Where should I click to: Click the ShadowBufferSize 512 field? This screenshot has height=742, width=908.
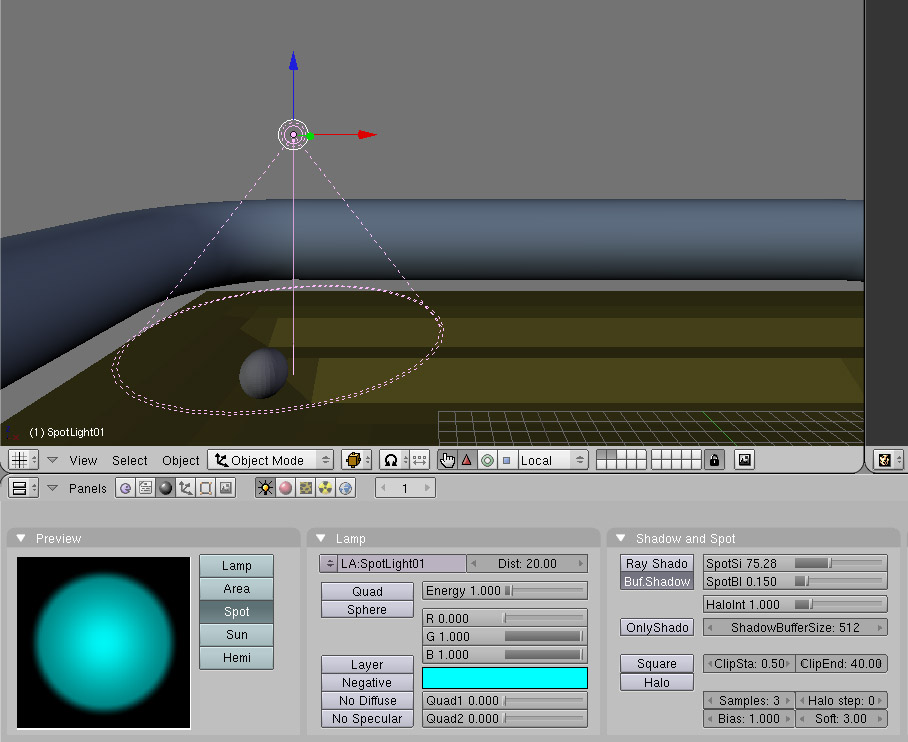[x=795, y=627]
